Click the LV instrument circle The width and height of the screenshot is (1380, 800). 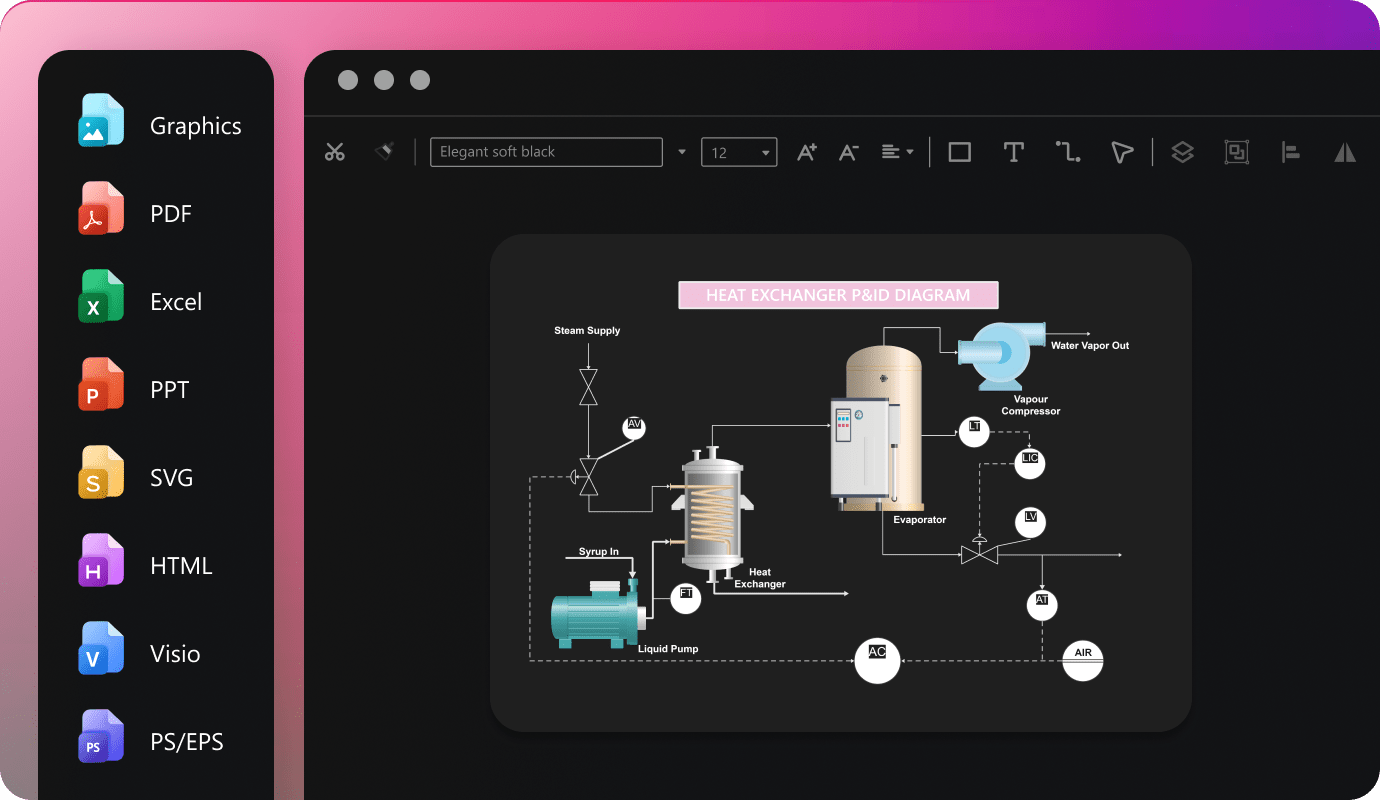(1030, 522)
